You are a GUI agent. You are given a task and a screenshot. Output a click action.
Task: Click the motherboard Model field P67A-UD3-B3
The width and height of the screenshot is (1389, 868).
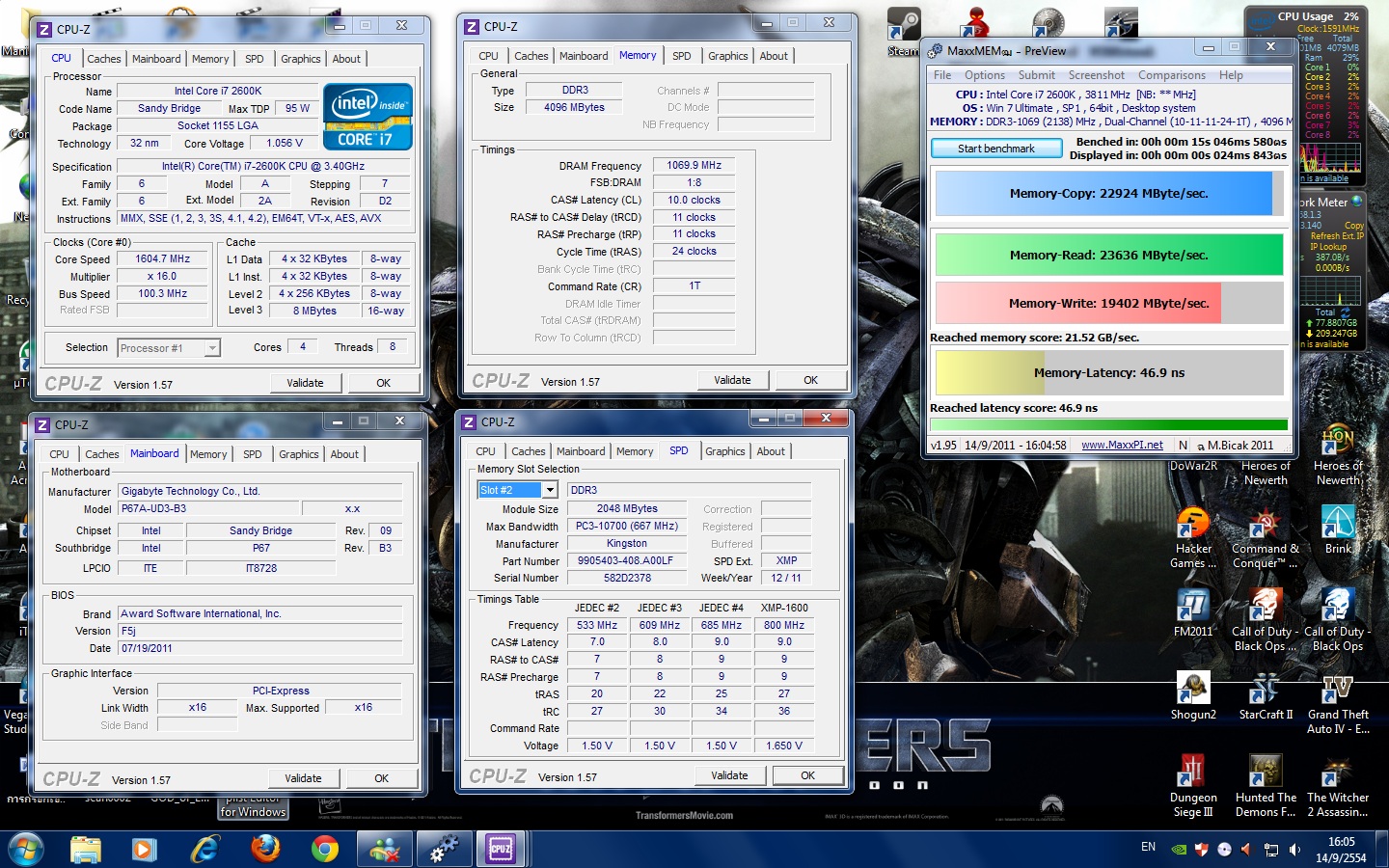pos(208,508)
